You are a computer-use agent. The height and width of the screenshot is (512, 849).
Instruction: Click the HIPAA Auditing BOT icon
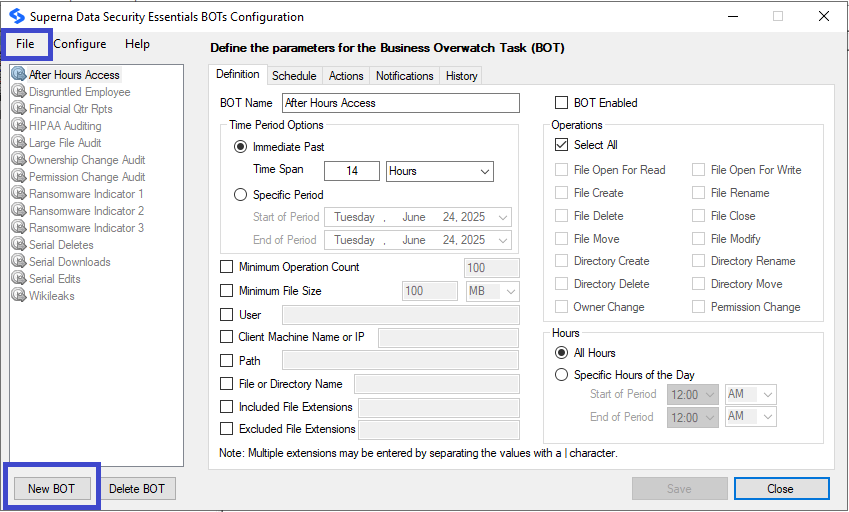click(x=19, y=126)
